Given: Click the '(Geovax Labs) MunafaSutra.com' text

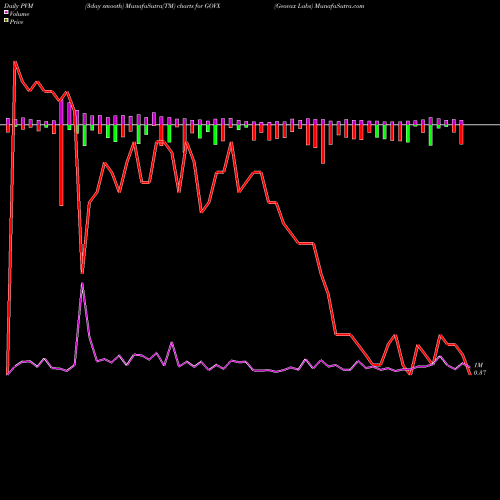Looking at the screenshot, I should click(x=319, y=6).
